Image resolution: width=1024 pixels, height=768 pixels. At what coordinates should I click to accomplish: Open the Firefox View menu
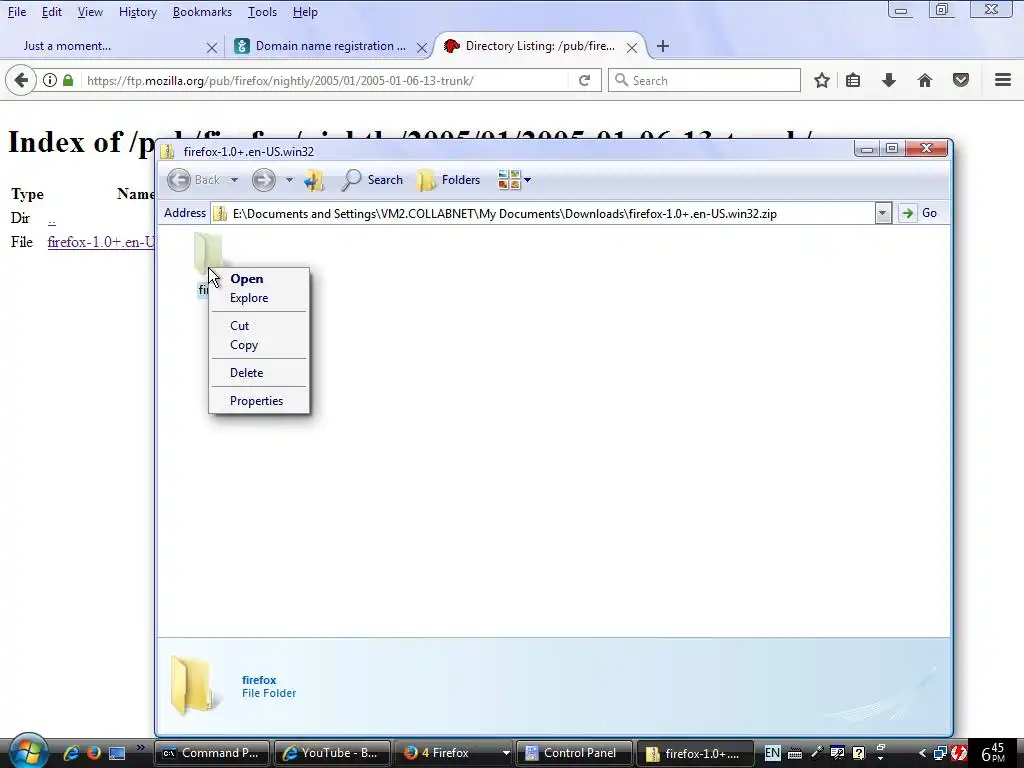click(x=90, y=12)
